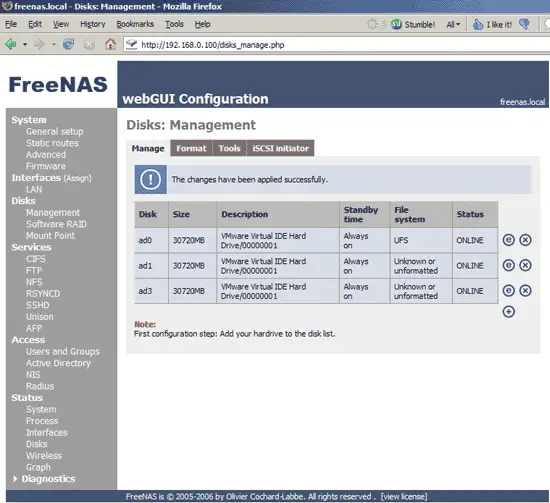Image resolution: width=550 pixels, height=503 pixels.
Task: Open Status Wireless page
Action: 44,456
